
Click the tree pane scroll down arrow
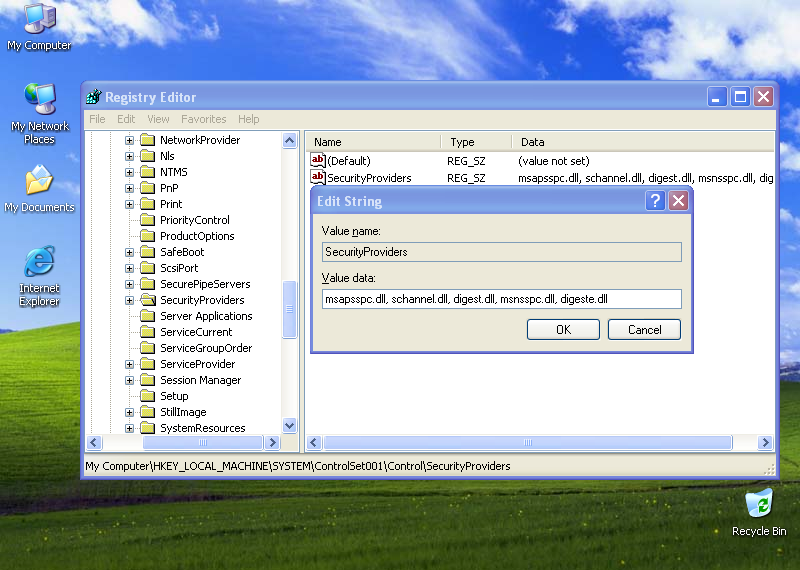coord(289,425)
